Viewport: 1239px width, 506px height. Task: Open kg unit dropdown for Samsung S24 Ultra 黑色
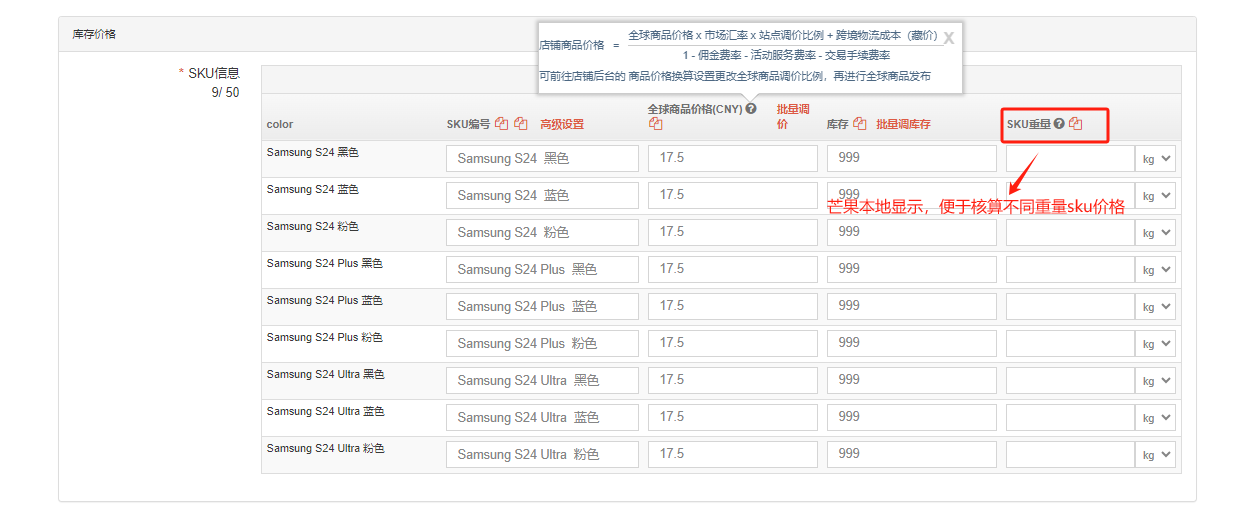[1157, 381]
